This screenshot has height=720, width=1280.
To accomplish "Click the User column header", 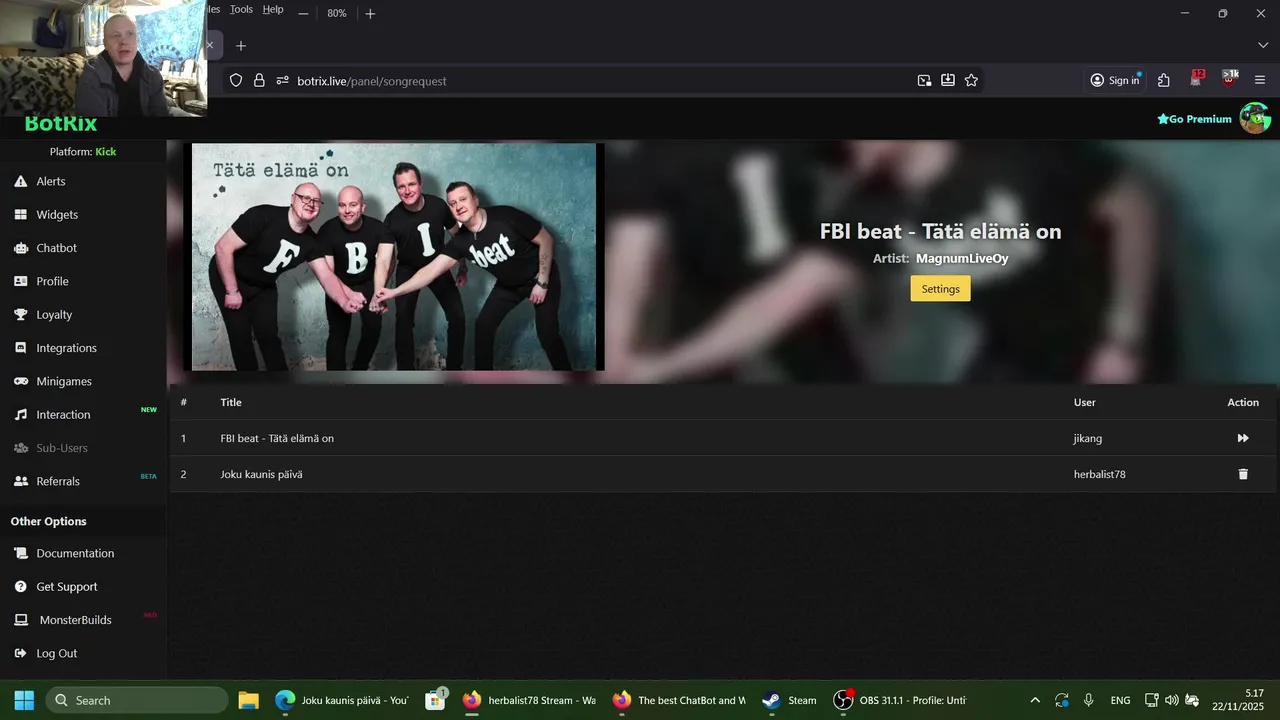I will [1084, 402].
